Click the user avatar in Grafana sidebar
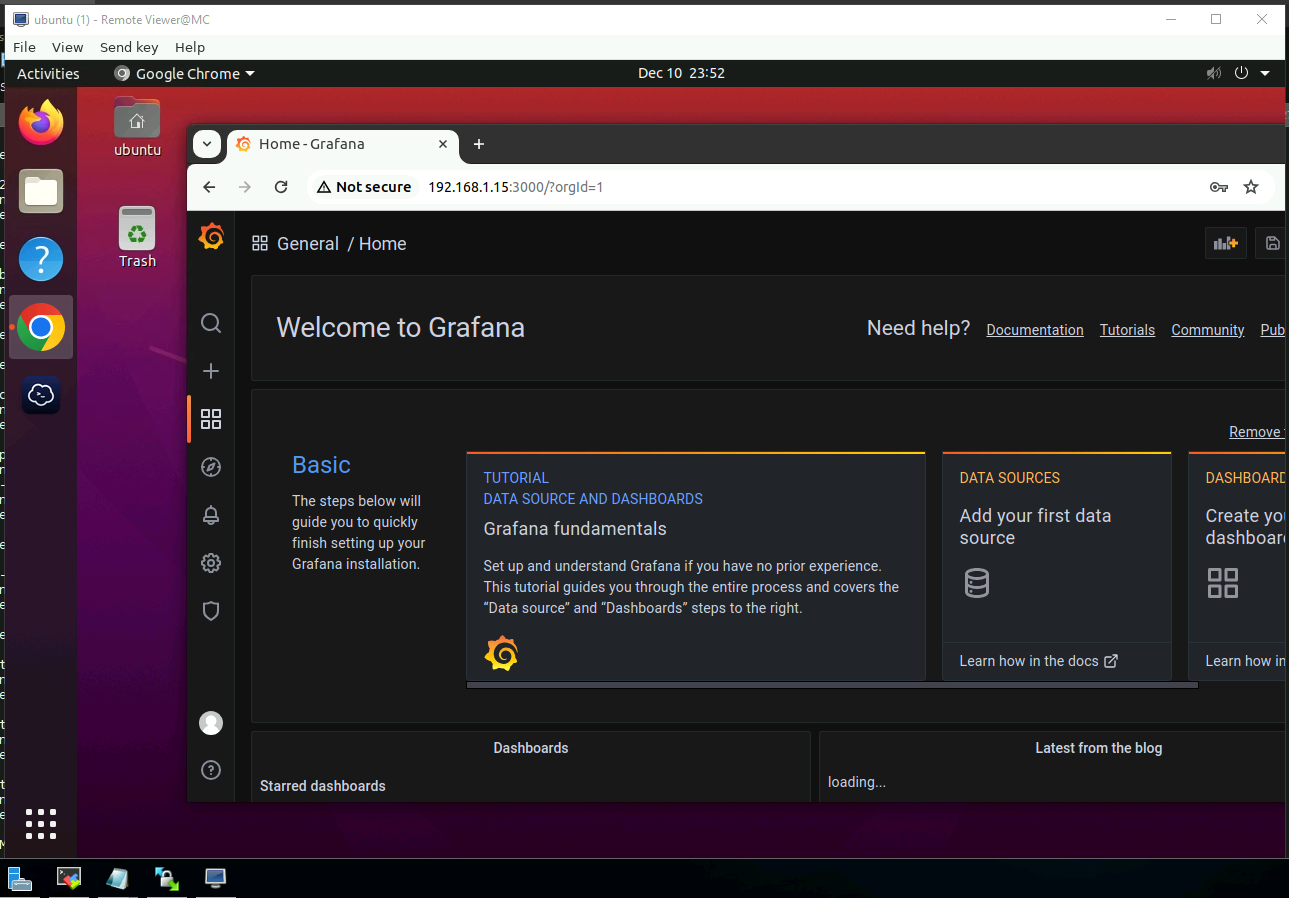Image resolution: width=1289 pixels, height=898 pixels. (211, 723)
